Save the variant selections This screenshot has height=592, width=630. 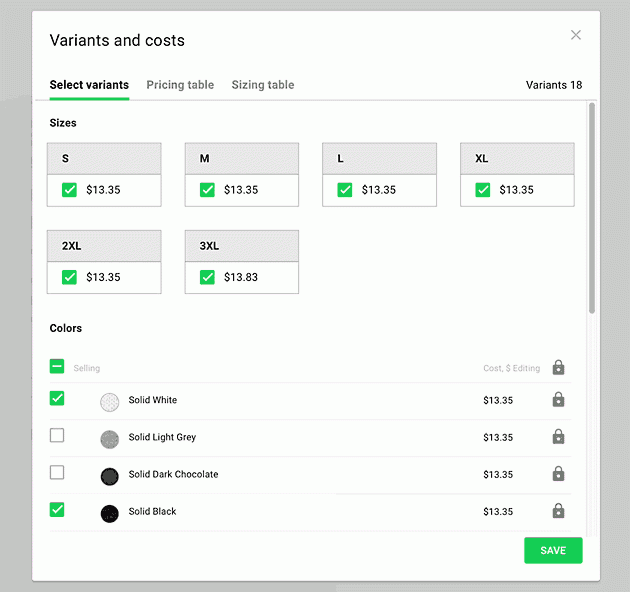coord(553,550)
